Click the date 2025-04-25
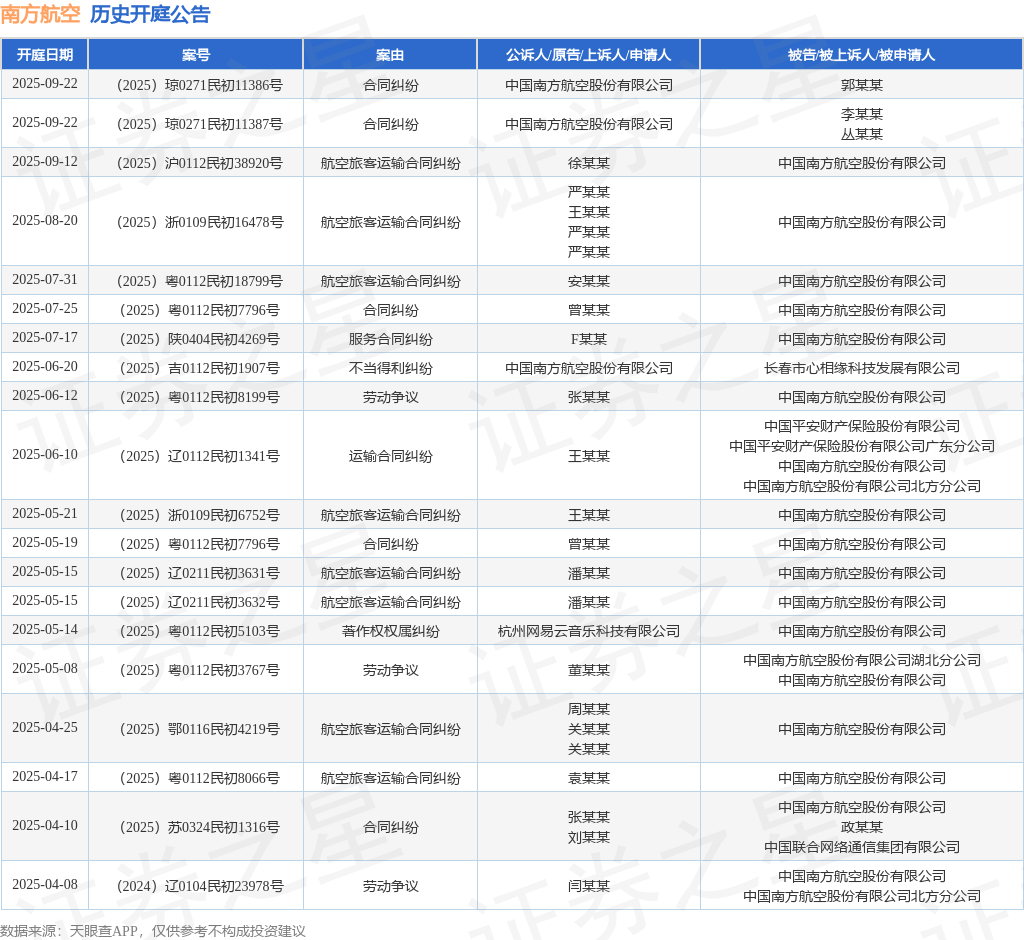The height and width of the screenshot is (940, 1024). [x=45, y=727]
